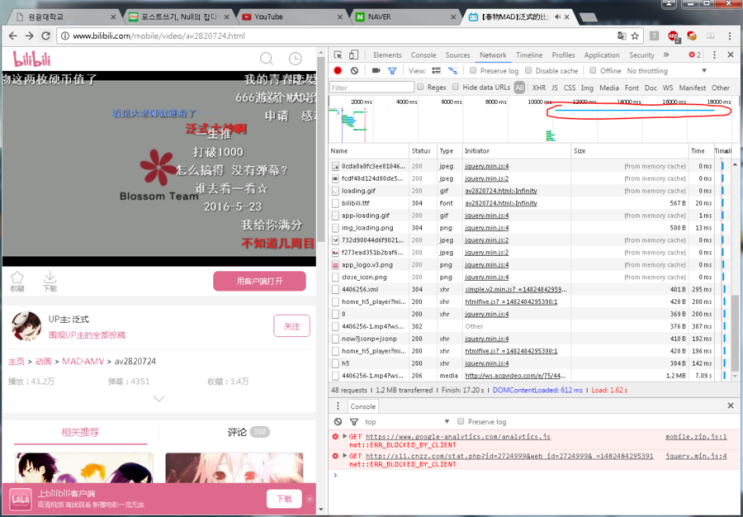Screen dimensions: 743x517
Task: Select the bilibili.ttf request row
Action: coord(528,203)
